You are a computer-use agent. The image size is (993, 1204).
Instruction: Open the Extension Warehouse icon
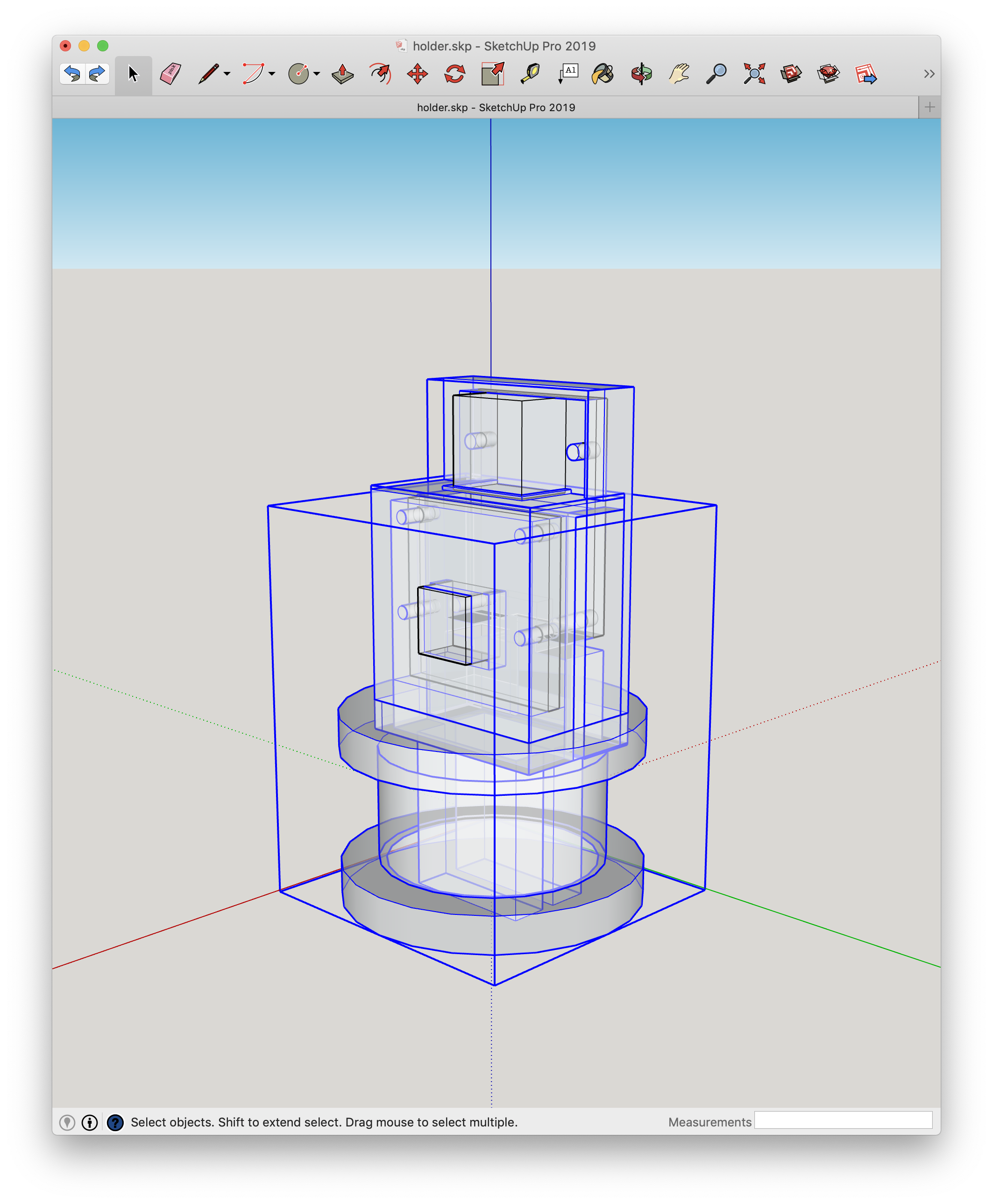[828, 74]
